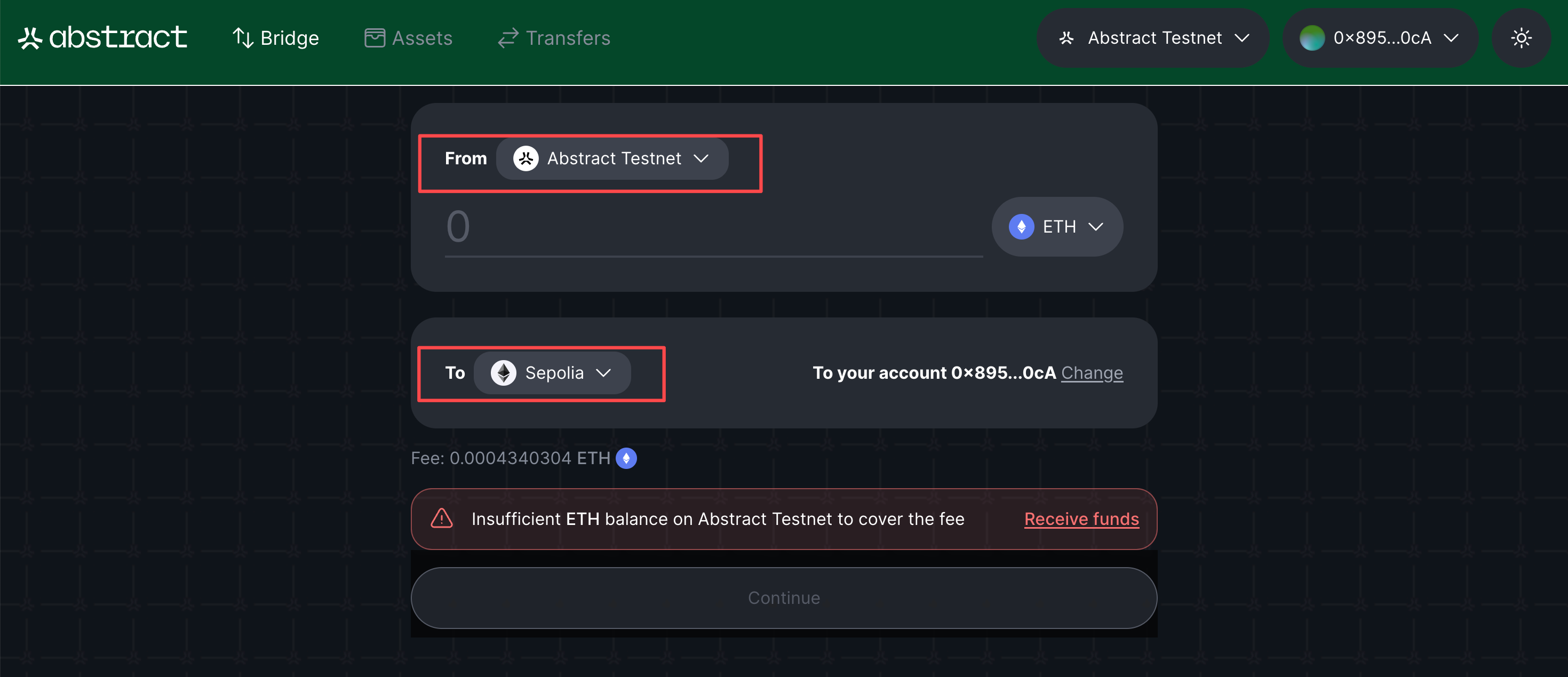
Task: Open the From network Abstract Testnet dropdown
Action: 612,159
